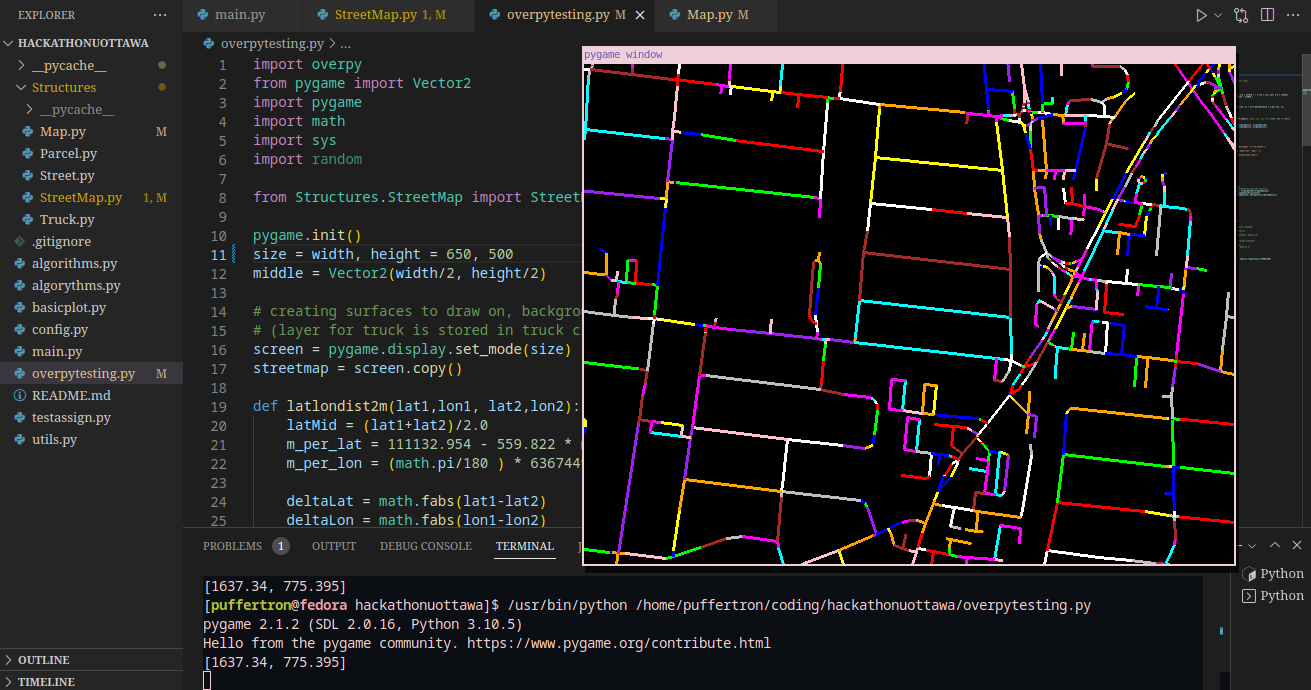The image size is (1311, 690).
Task: Split the editor with split icon
Action: point(1268,15)
